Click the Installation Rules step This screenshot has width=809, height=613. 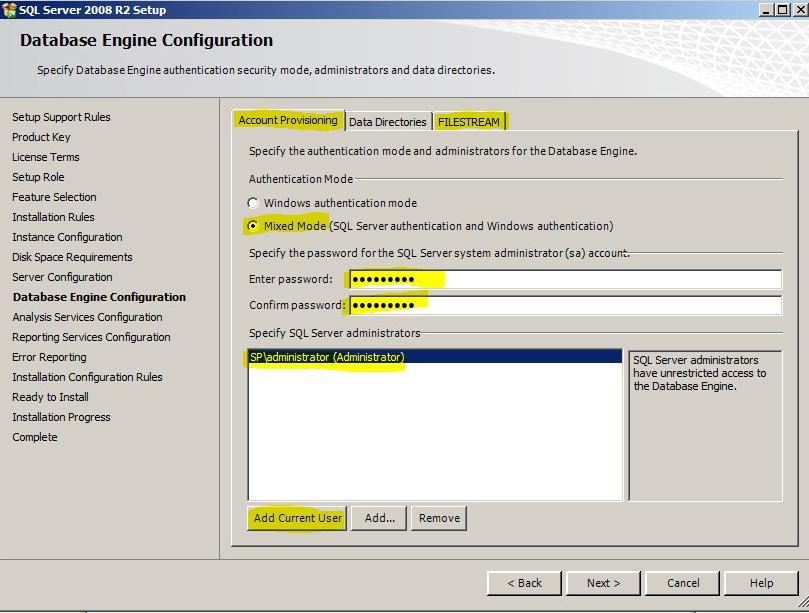(53, 217)
